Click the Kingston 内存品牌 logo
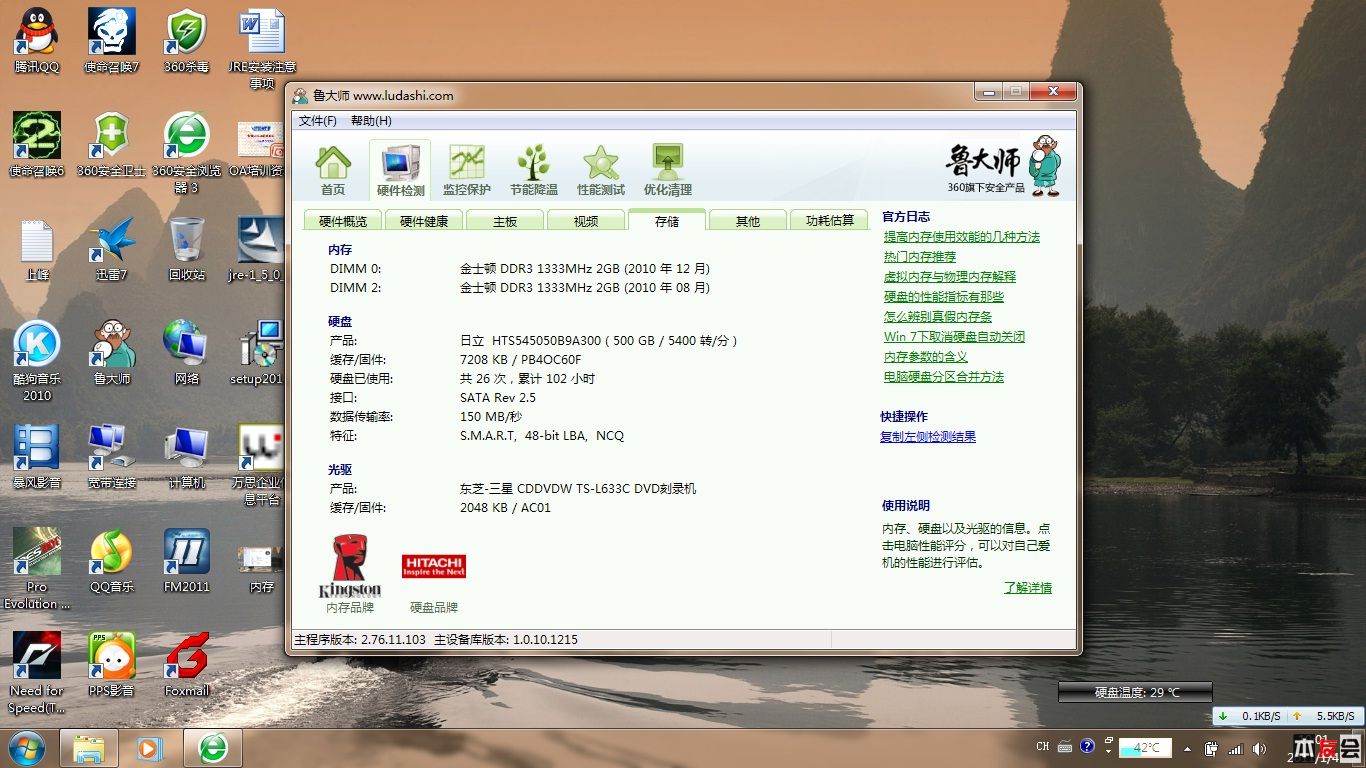Viewport: 1366px width, 768px height. pos(350,566)
